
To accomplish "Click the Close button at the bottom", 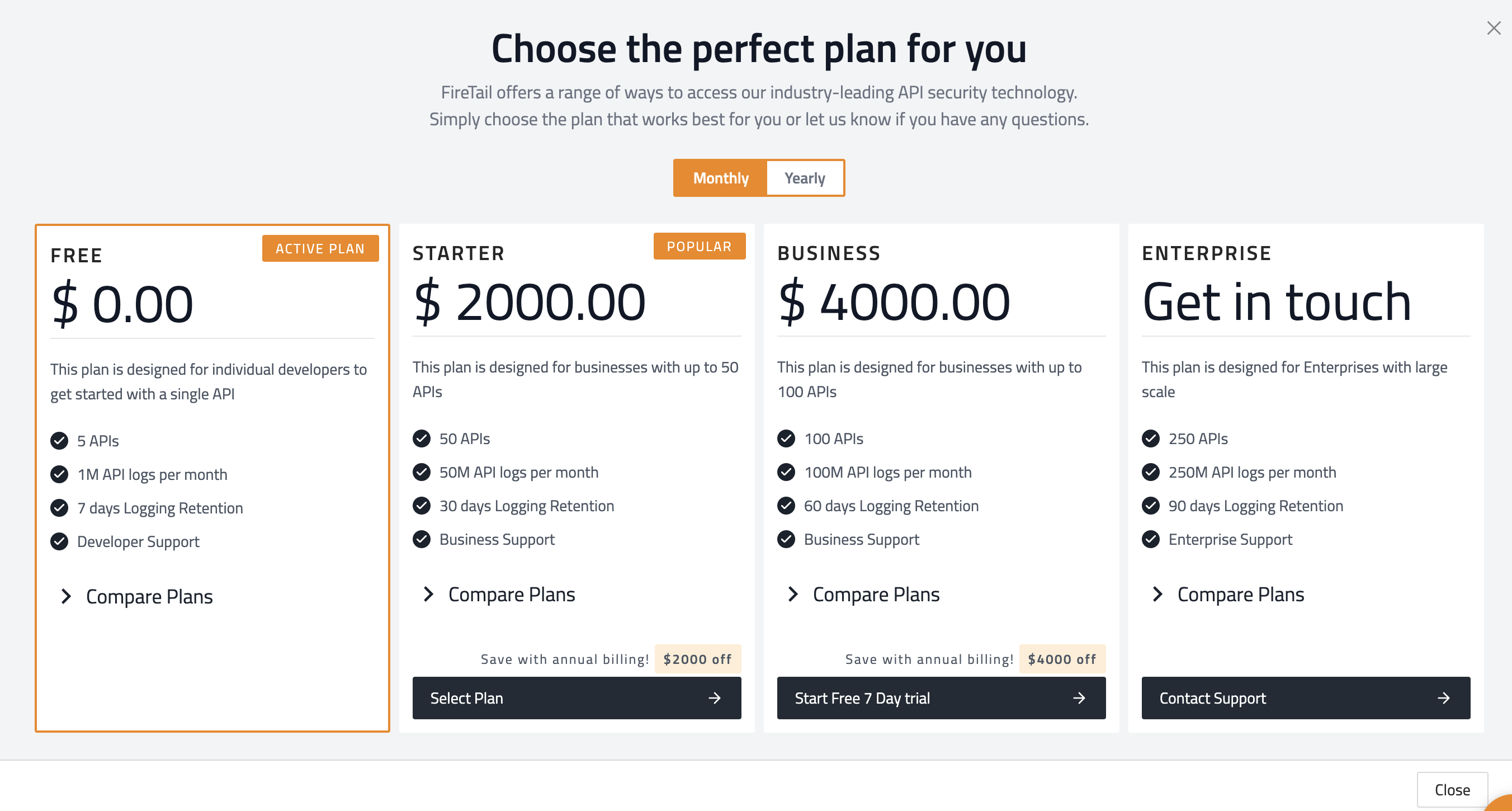I will [x=1452, y=790].
